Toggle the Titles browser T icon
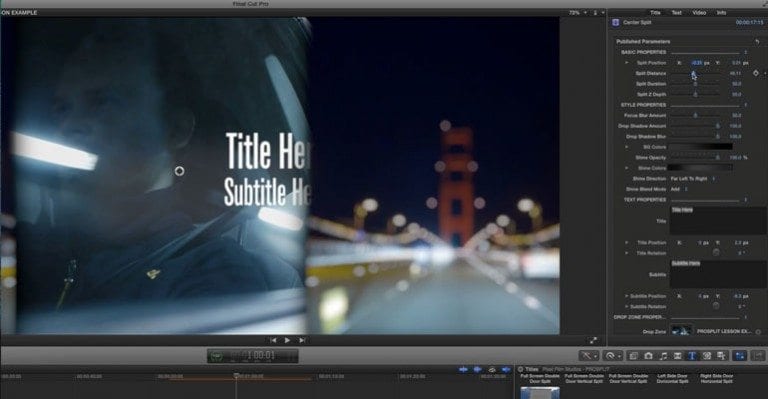The height and width of the screenshot is (399, 768). tap(692, 356)
